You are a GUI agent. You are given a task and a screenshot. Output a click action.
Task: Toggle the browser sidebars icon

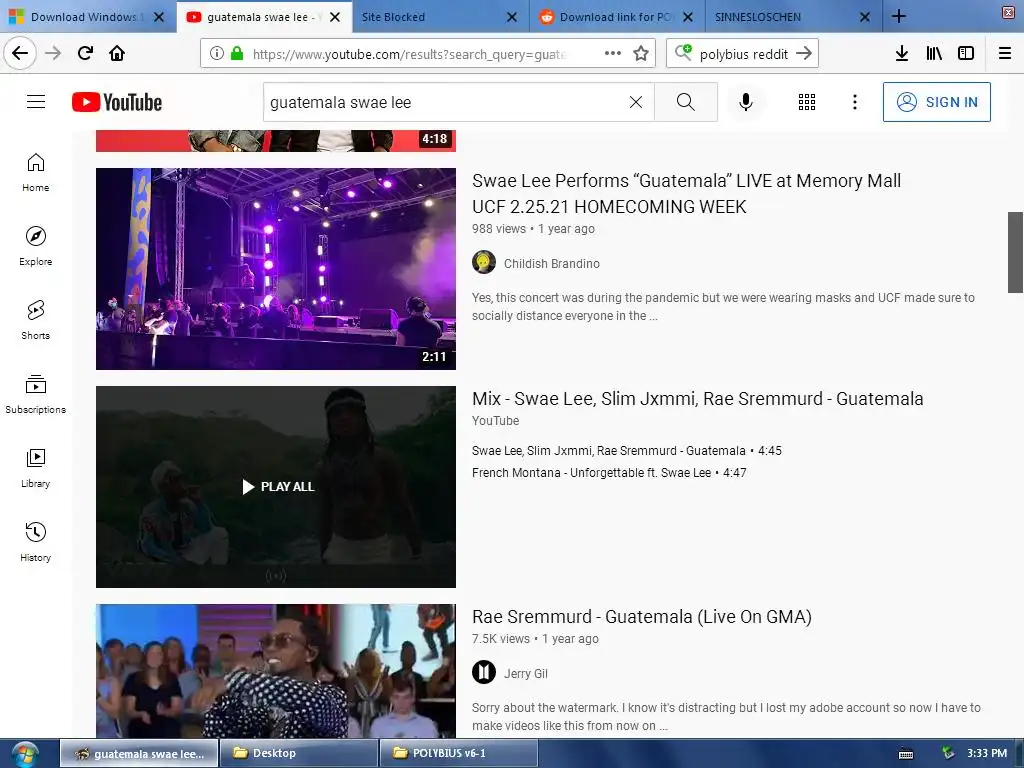click(966, 54)
